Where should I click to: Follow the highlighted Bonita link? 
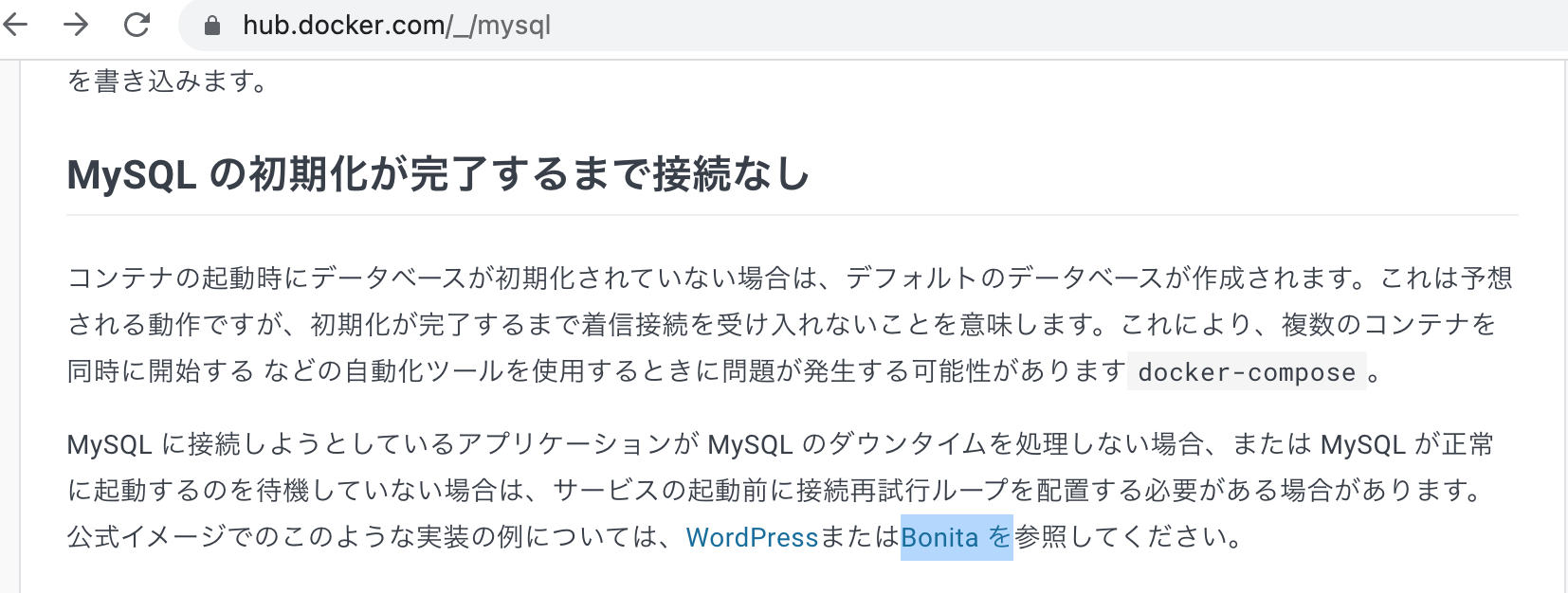click(x=957, y=537)
